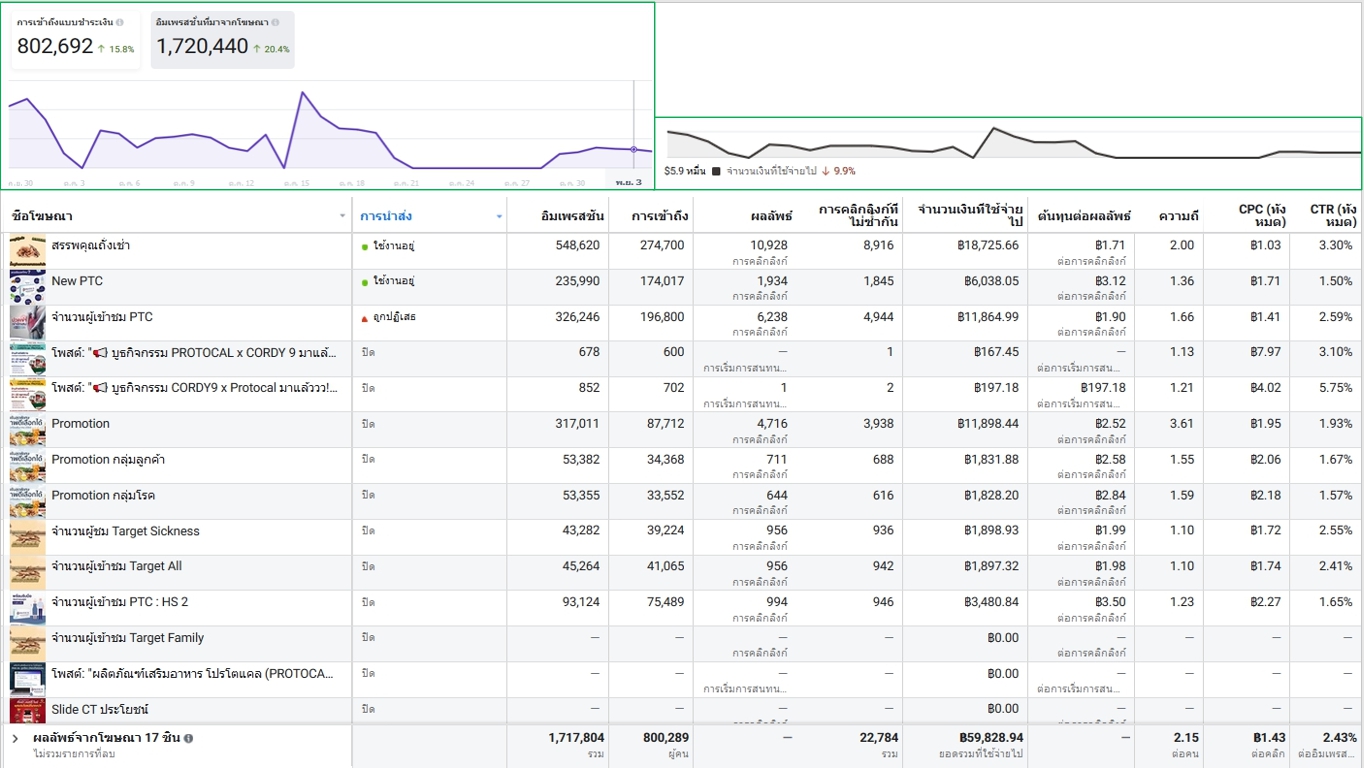Open dropdown arrow on การนำส่ง column

pos(499,216)
